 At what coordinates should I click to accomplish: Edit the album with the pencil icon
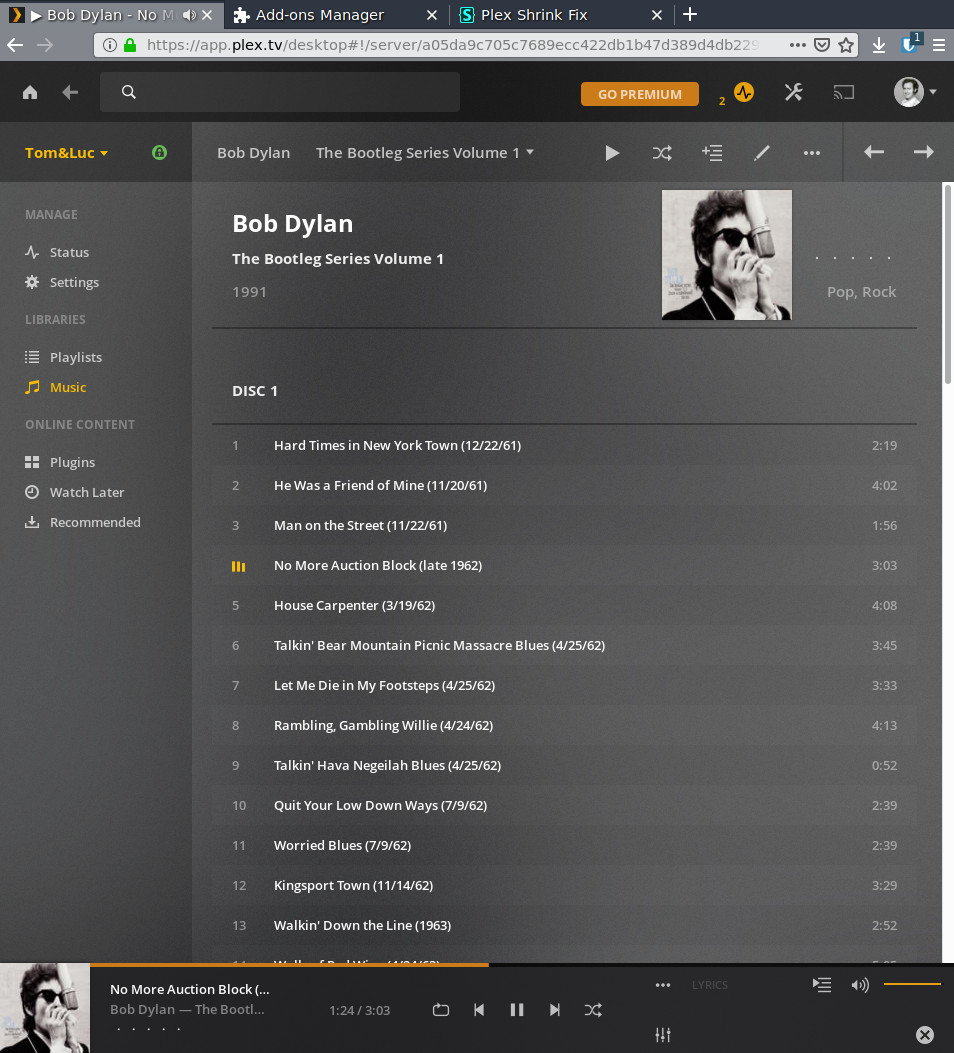(762, 152)
